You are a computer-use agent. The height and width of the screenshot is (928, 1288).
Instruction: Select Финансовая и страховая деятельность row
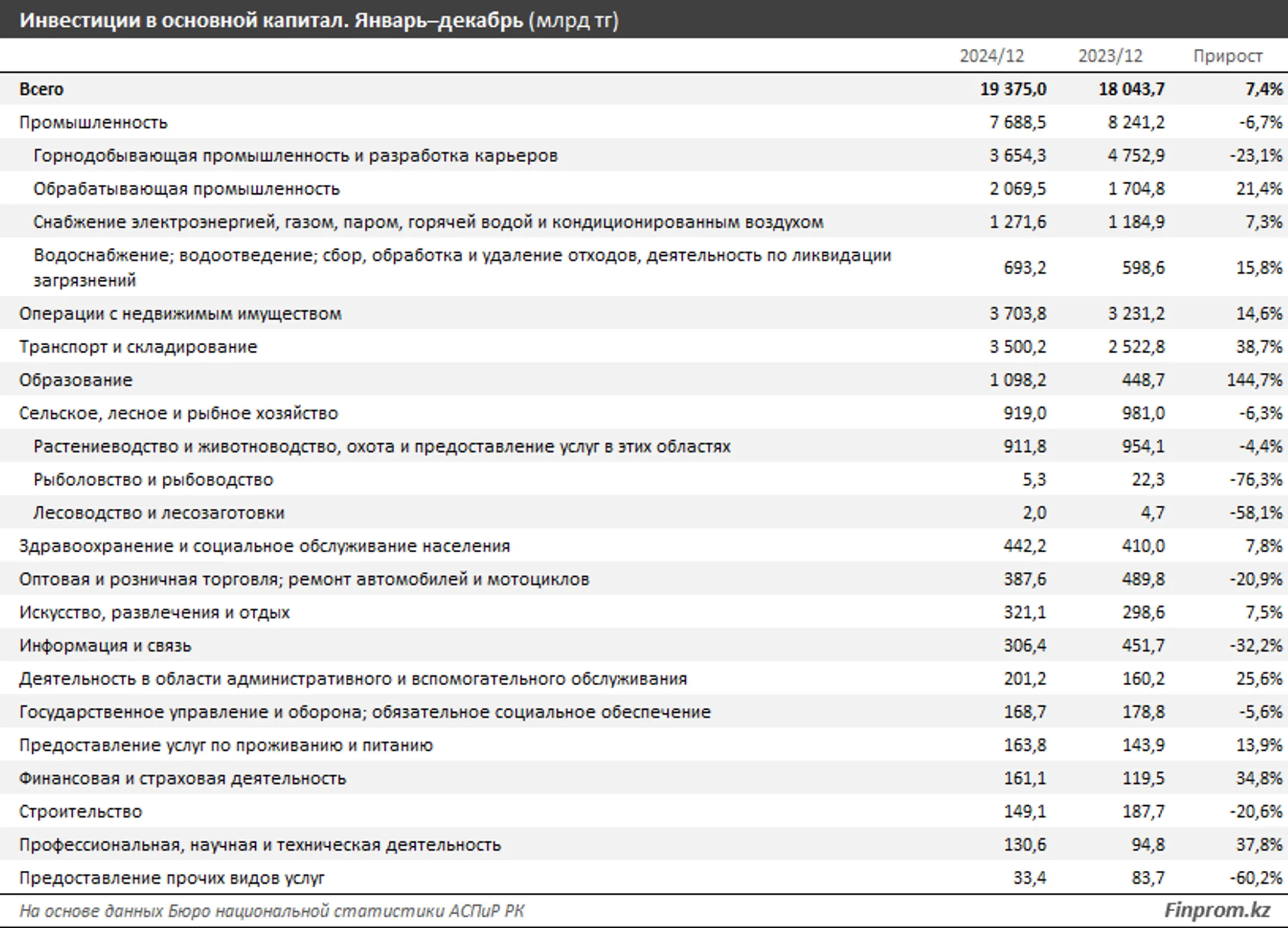coord(644,778)
